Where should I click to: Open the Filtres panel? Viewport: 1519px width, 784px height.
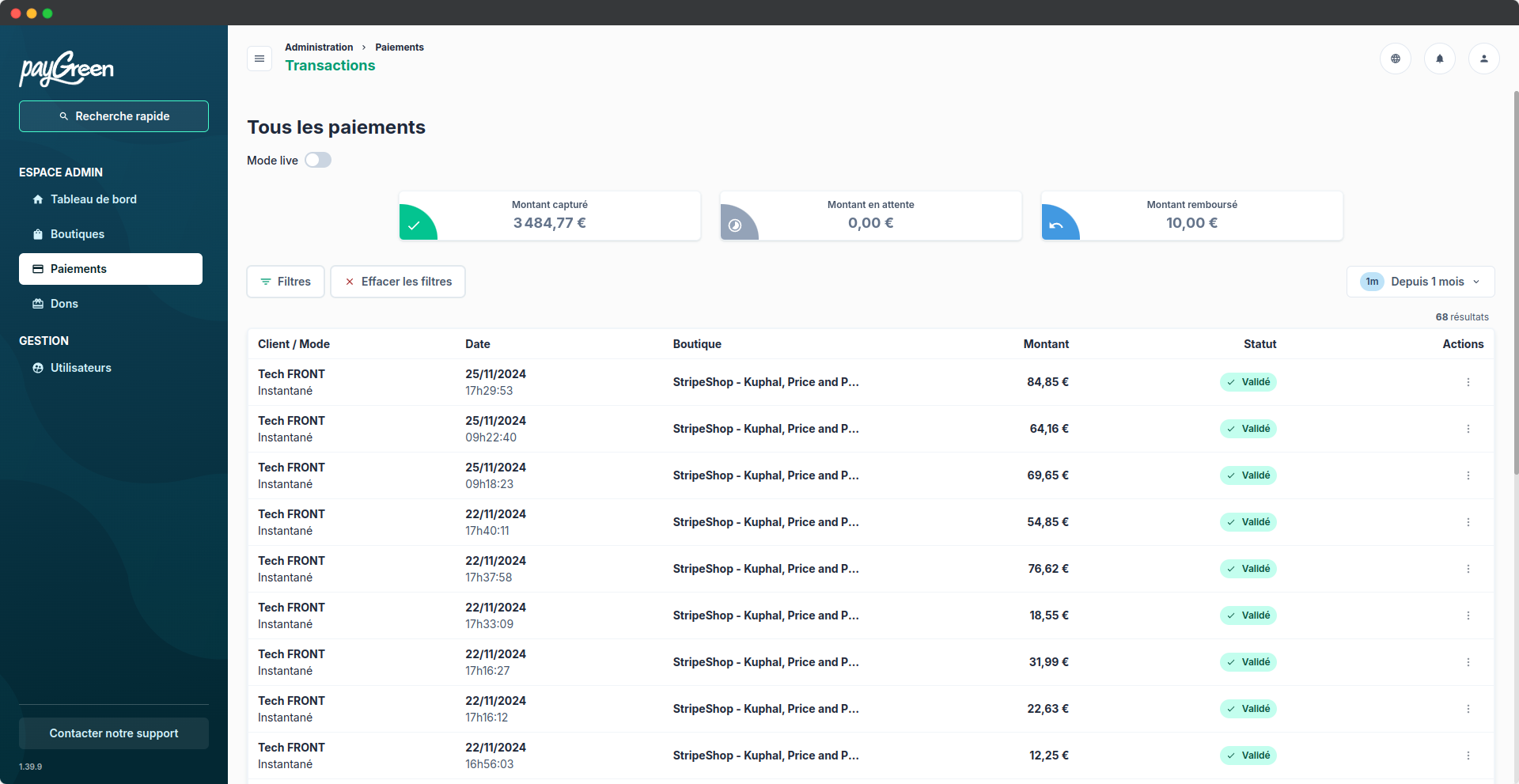point(285,281)
